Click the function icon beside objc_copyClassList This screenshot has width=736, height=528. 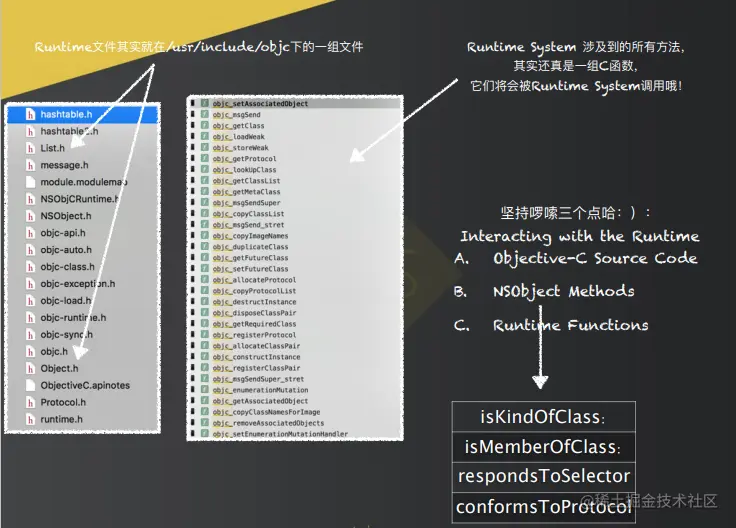click(205, 214)
